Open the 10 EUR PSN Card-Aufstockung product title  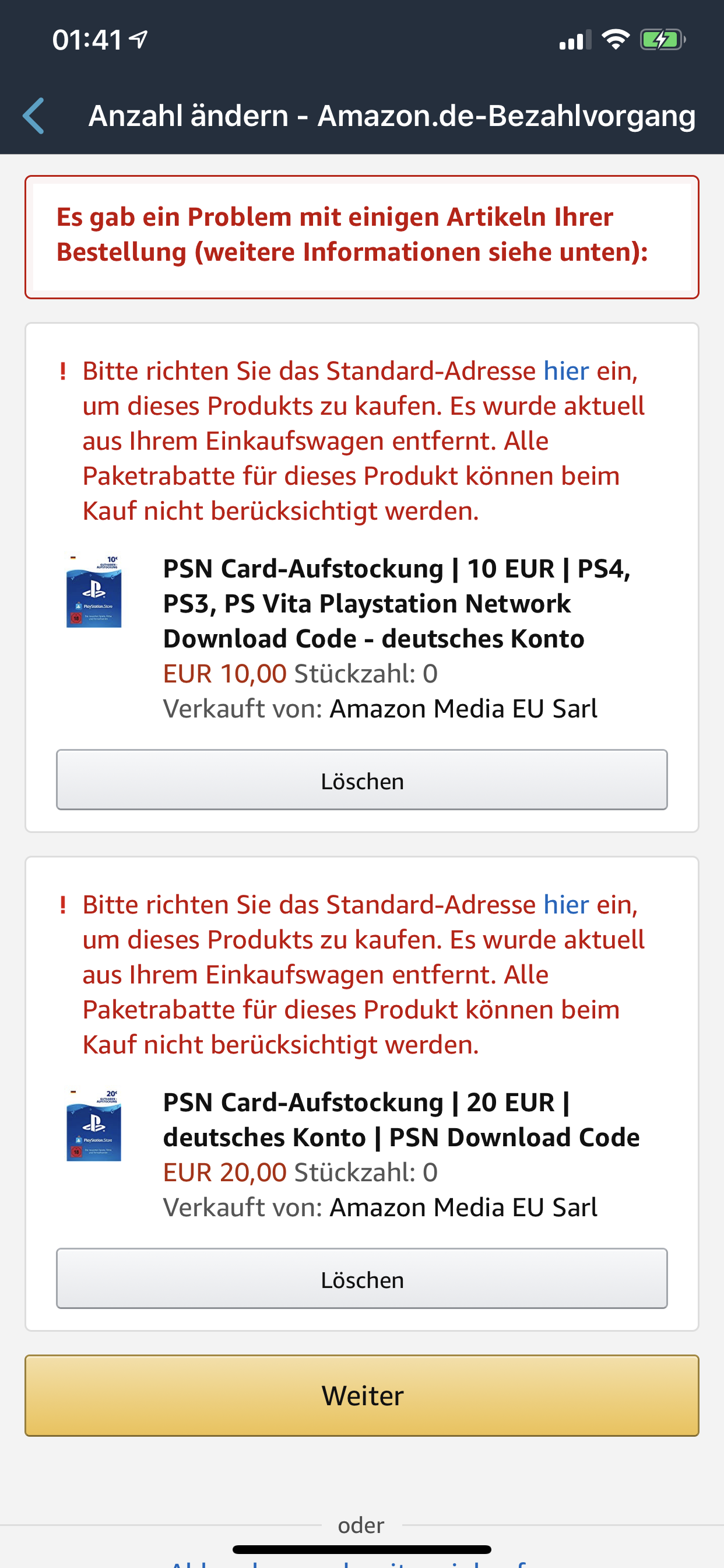(x=396, y=603)
